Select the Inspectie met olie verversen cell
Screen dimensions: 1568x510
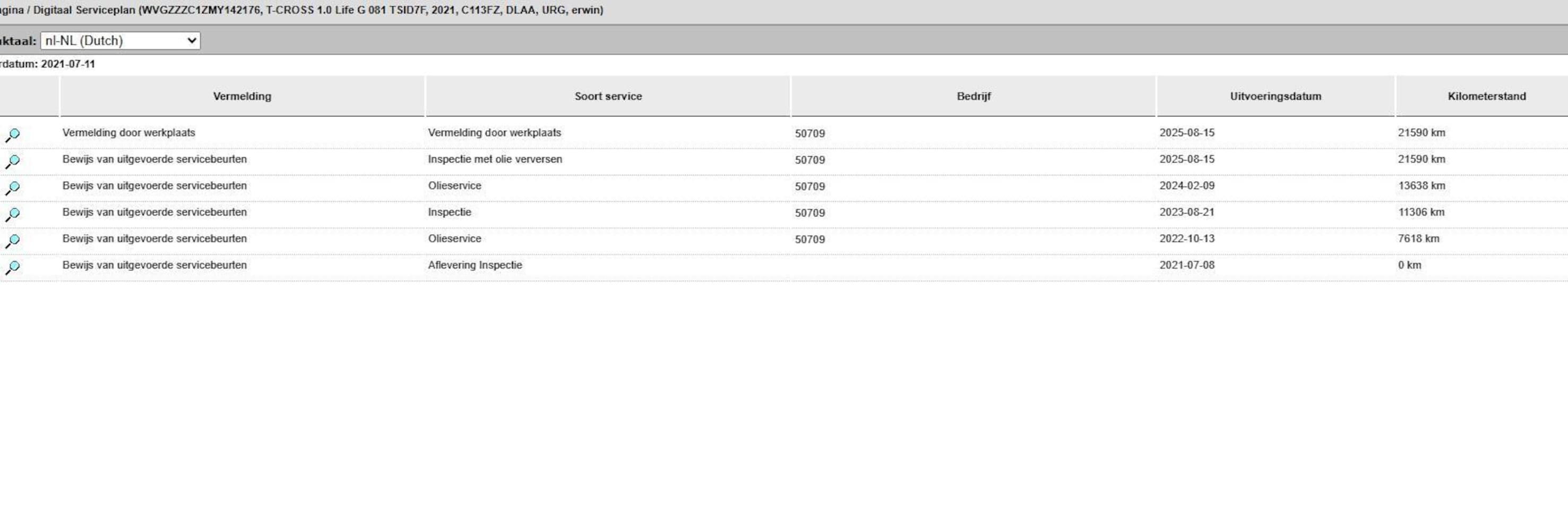(494, 159)
